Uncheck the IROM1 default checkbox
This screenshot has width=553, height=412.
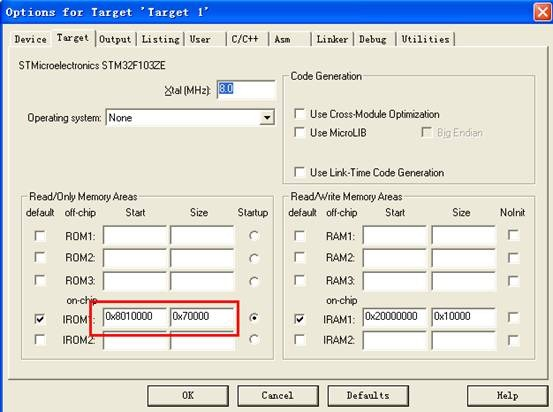40,319
